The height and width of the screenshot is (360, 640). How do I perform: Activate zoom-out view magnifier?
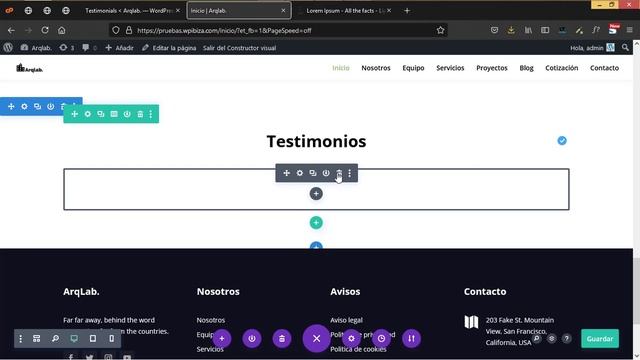(x=55, y=338)
